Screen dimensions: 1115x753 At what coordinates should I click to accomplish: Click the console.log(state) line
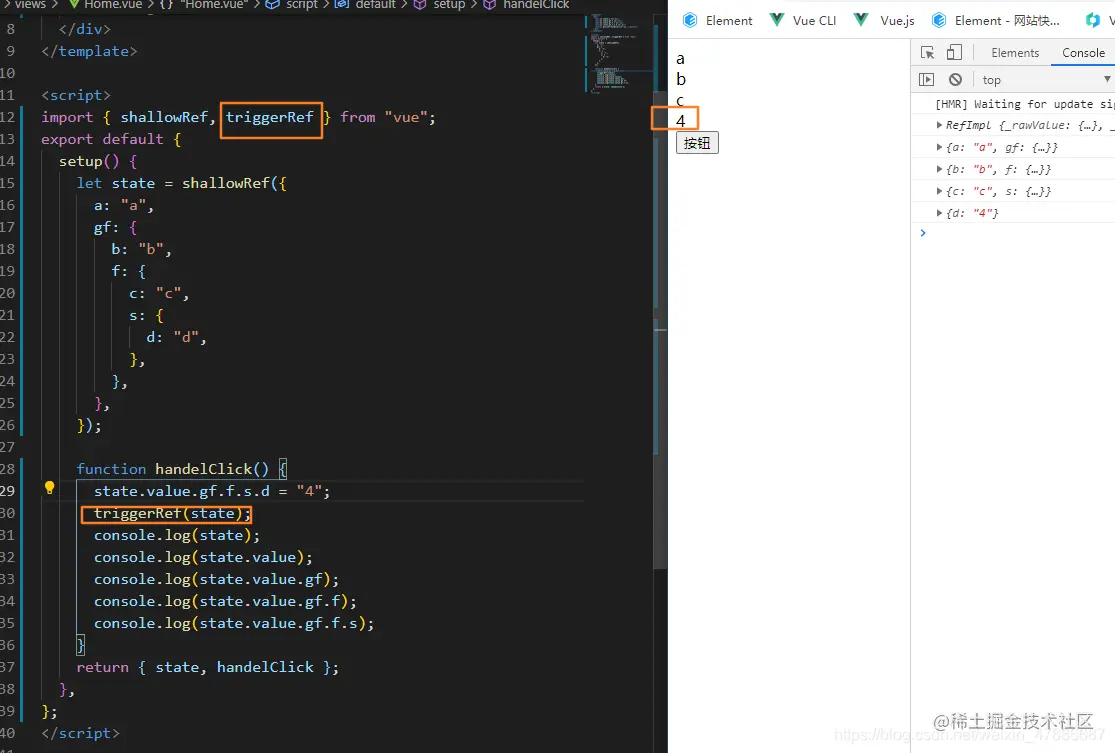pyautogui.click(x=176, y=535)
